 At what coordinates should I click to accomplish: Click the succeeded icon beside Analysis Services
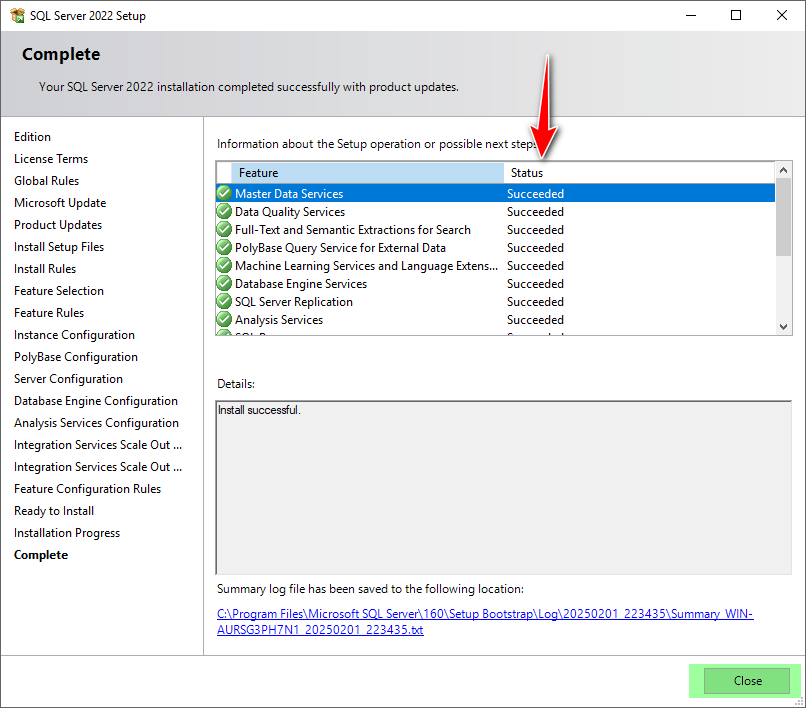[223, 319]
